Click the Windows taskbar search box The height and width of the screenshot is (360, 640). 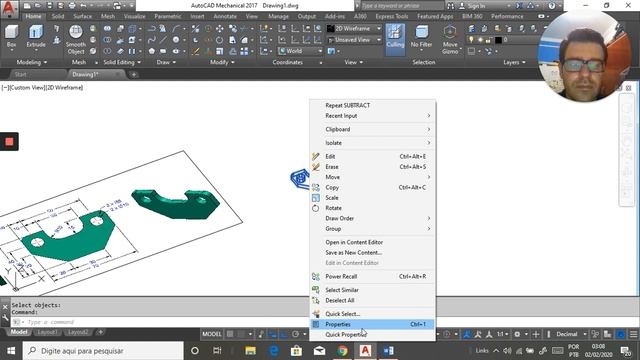(103, 351)
